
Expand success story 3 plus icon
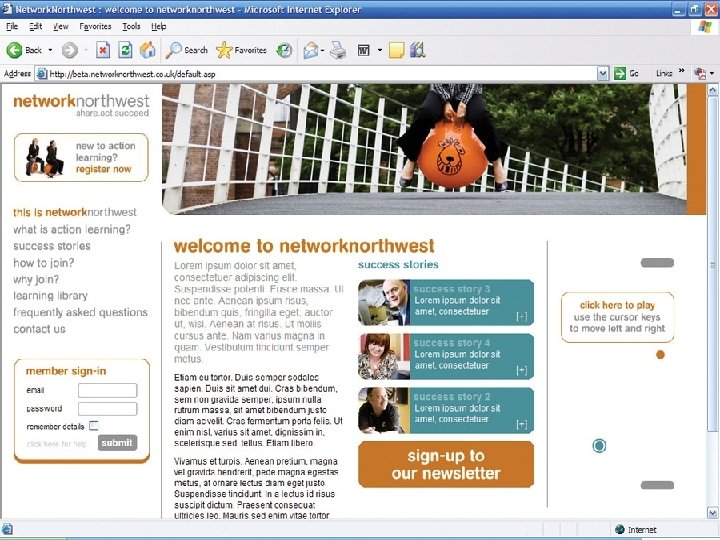point(522,316)
